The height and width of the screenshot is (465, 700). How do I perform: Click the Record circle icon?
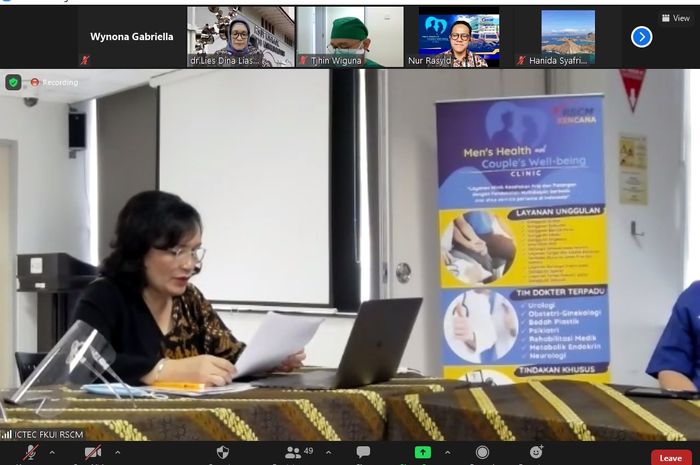click(x=482, y=453)
